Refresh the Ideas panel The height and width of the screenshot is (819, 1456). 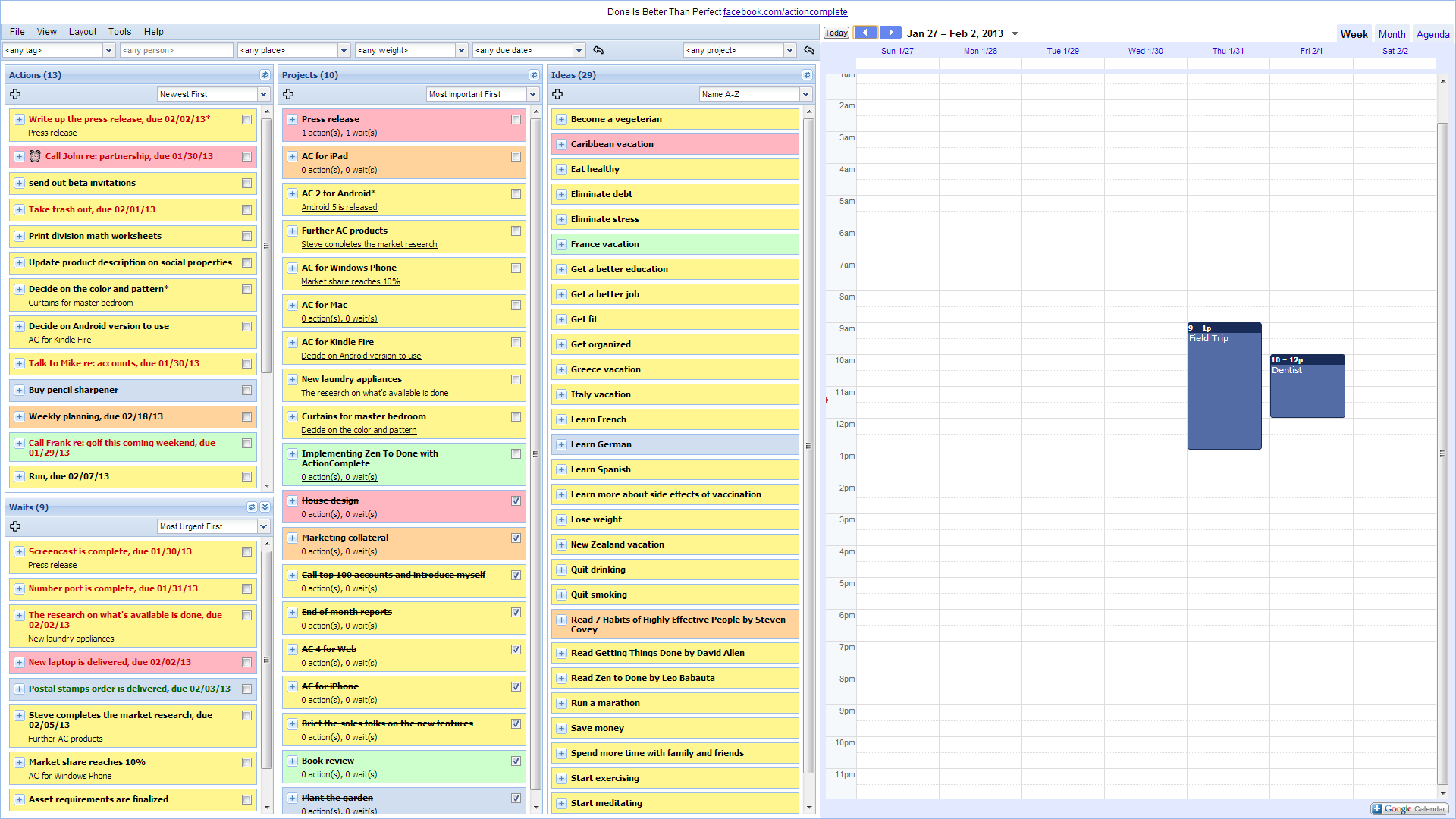click(807, 75)
